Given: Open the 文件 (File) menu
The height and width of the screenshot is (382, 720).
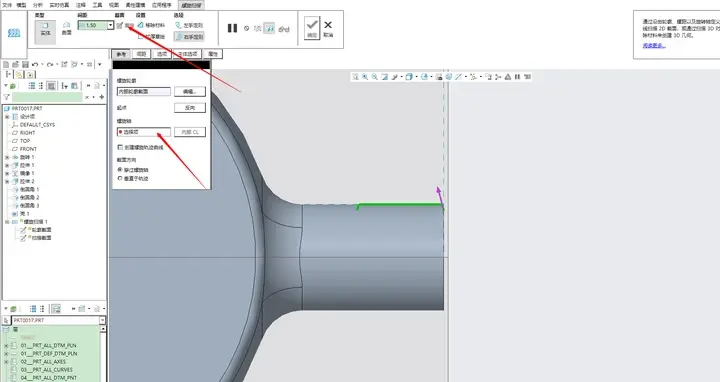Looking at the screenshot, I should coord(7,5).
